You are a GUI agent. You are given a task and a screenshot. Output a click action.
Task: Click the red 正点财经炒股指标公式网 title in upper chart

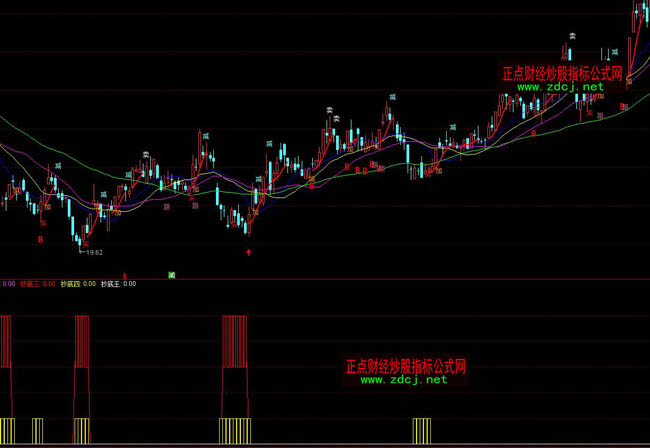(x=562, y=74)
